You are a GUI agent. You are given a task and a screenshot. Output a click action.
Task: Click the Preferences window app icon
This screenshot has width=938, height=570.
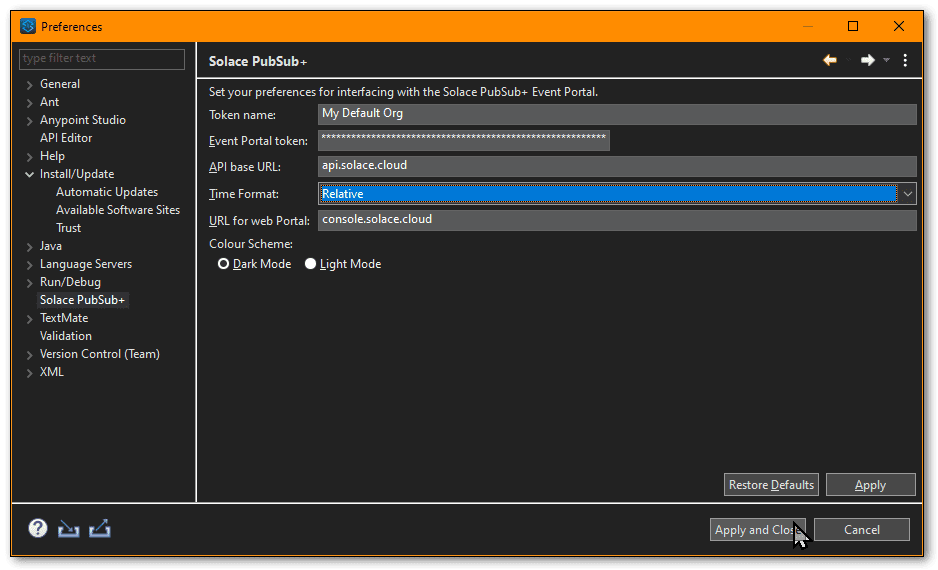coord(28,26)
